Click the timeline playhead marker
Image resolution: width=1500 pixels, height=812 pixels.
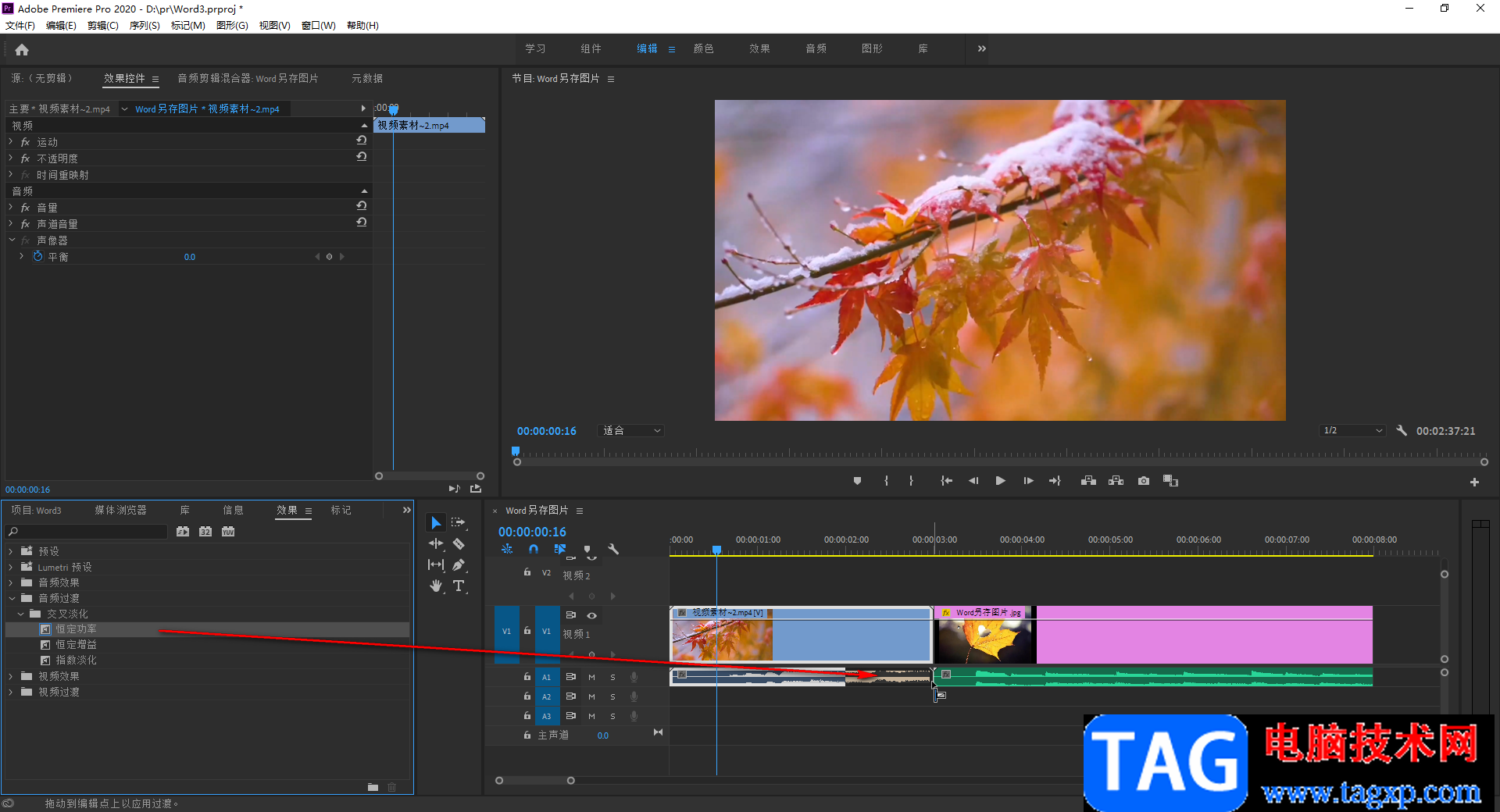pos(716,550)
